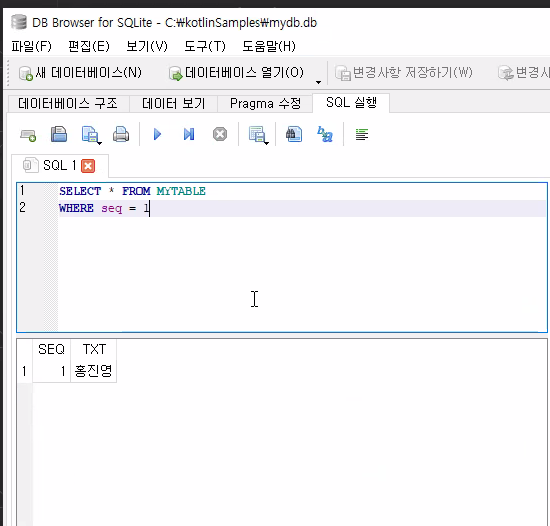Screen dimensions: 550x526
Task: Switch to 데이터 보기 tab
Action: click(x=174, y=103)
